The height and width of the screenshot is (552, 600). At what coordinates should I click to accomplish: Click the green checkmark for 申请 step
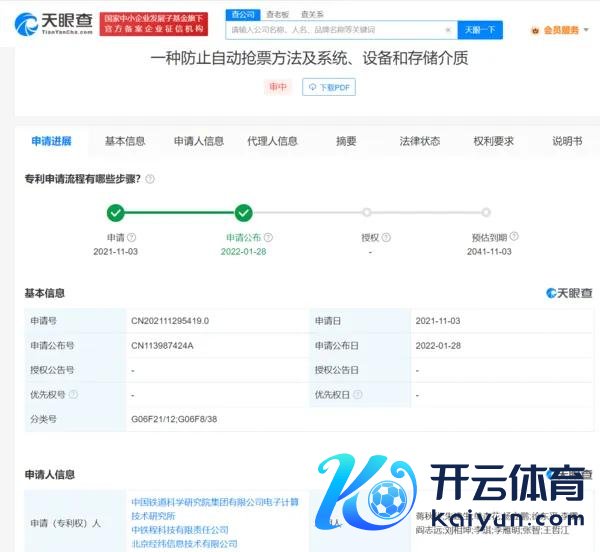click(x=116, y=212)
